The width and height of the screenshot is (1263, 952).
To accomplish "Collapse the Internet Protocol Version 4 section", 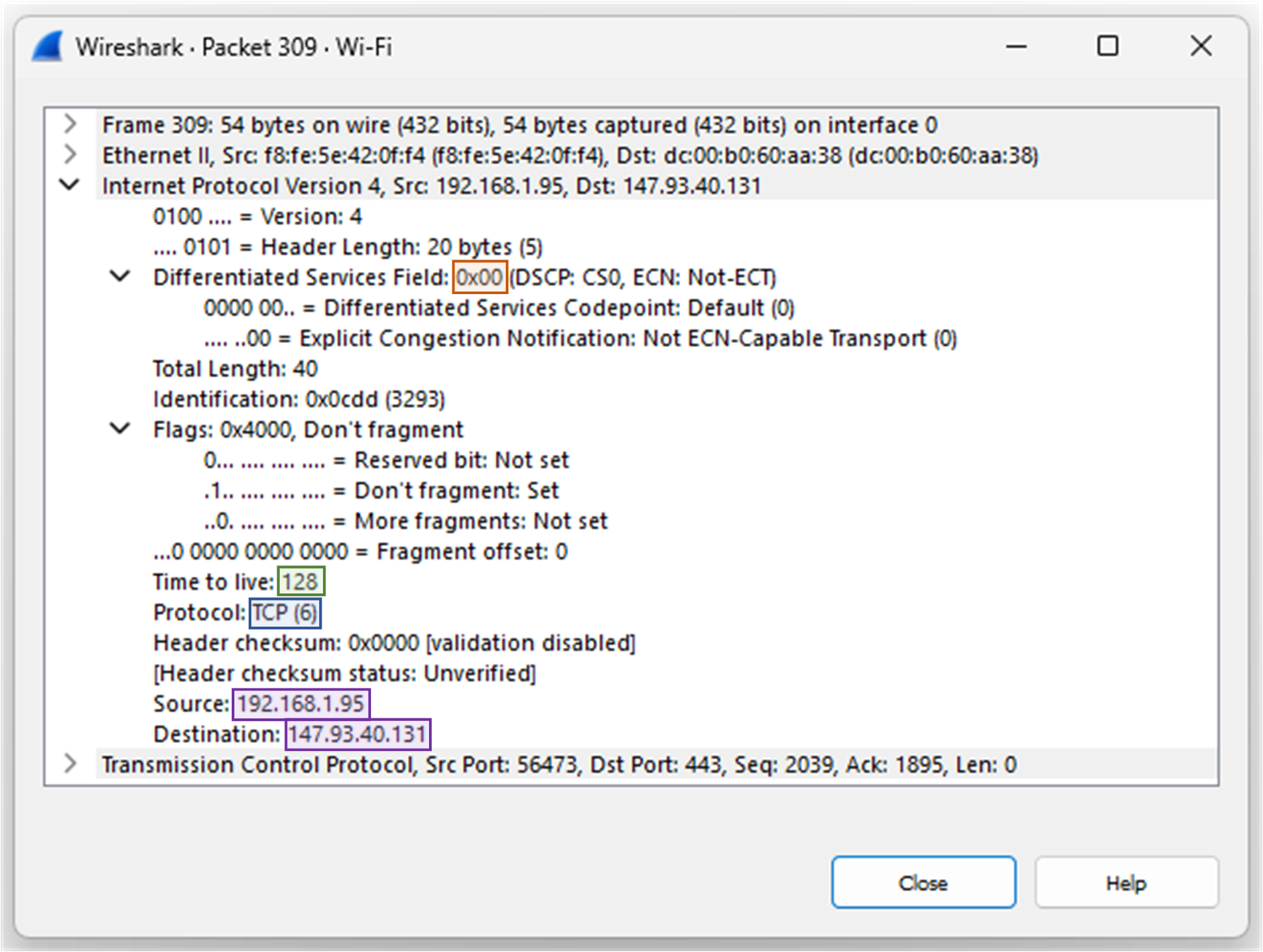I will point(70,185).
